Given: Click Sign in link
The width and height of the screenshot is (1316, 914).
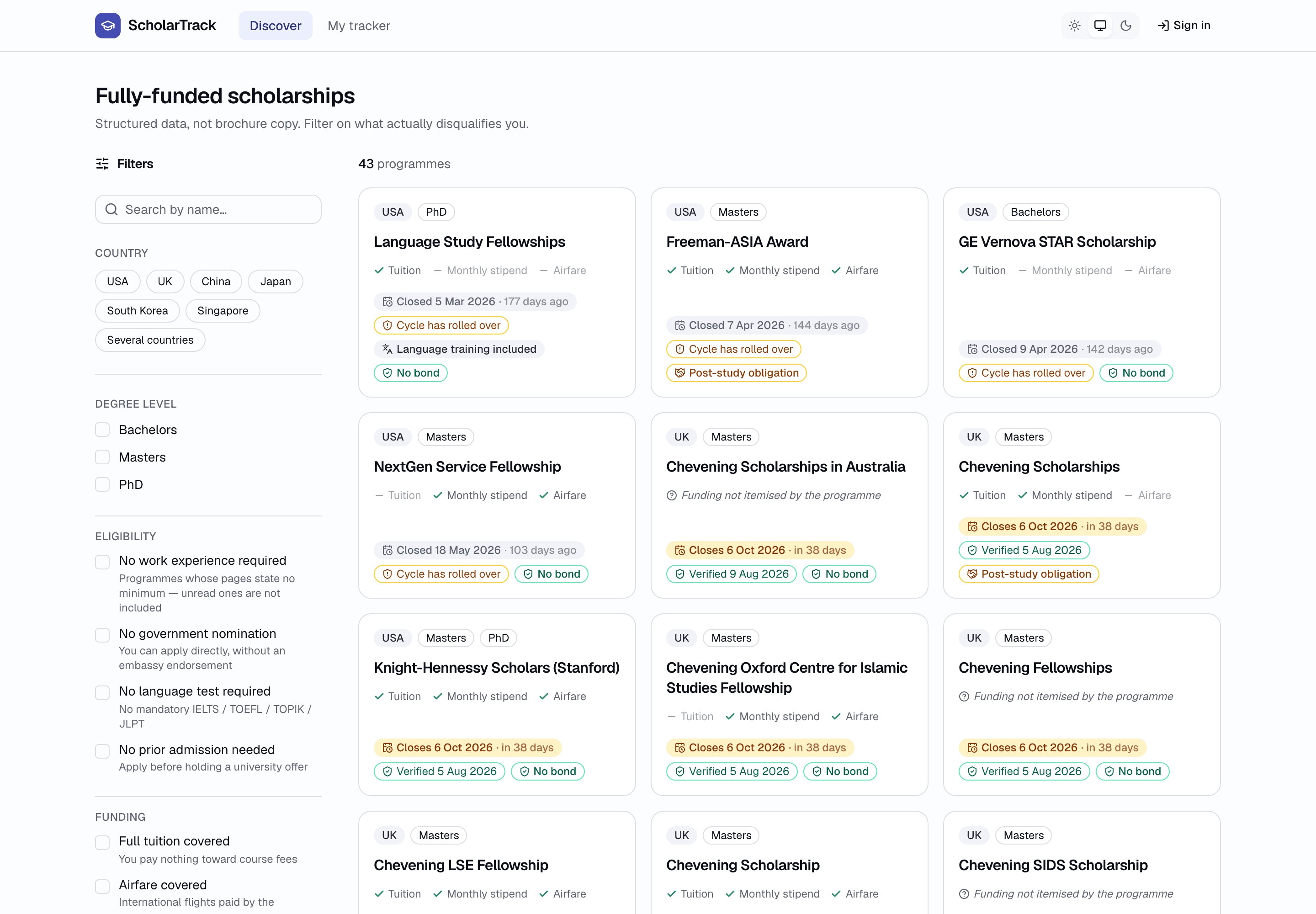Looking at the screenshot, I should click(x=1184, y=25).
